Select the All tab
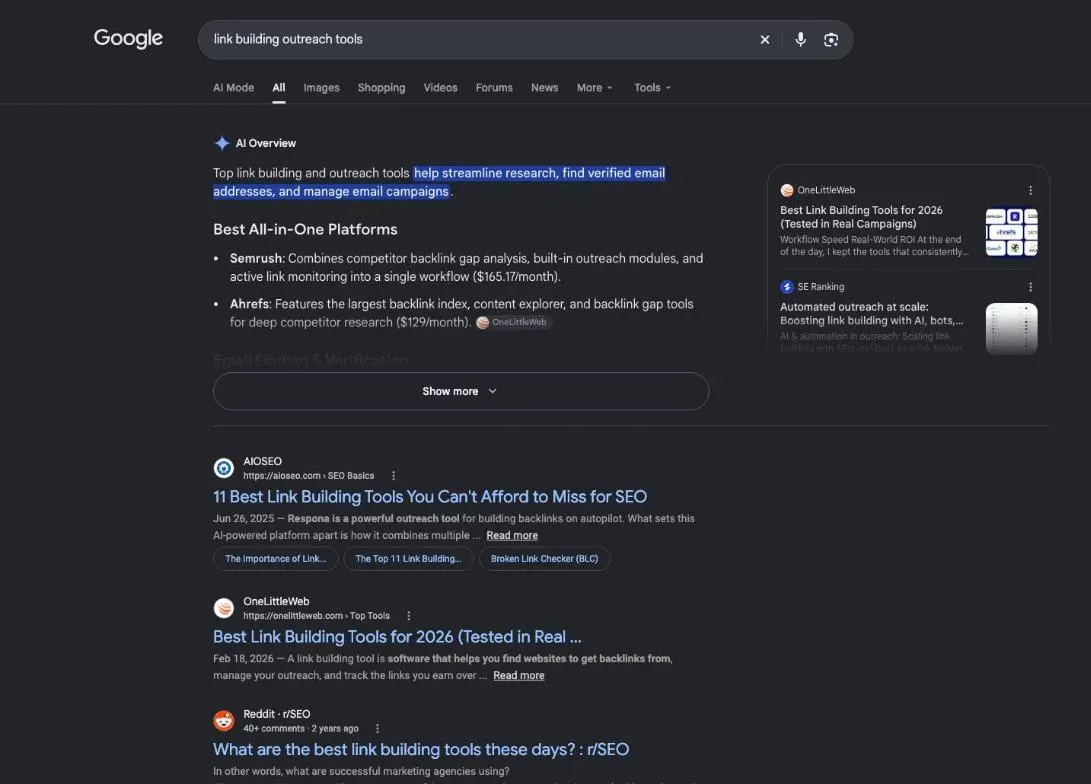This screenshot has width=1091, height=784. point(279,88)
